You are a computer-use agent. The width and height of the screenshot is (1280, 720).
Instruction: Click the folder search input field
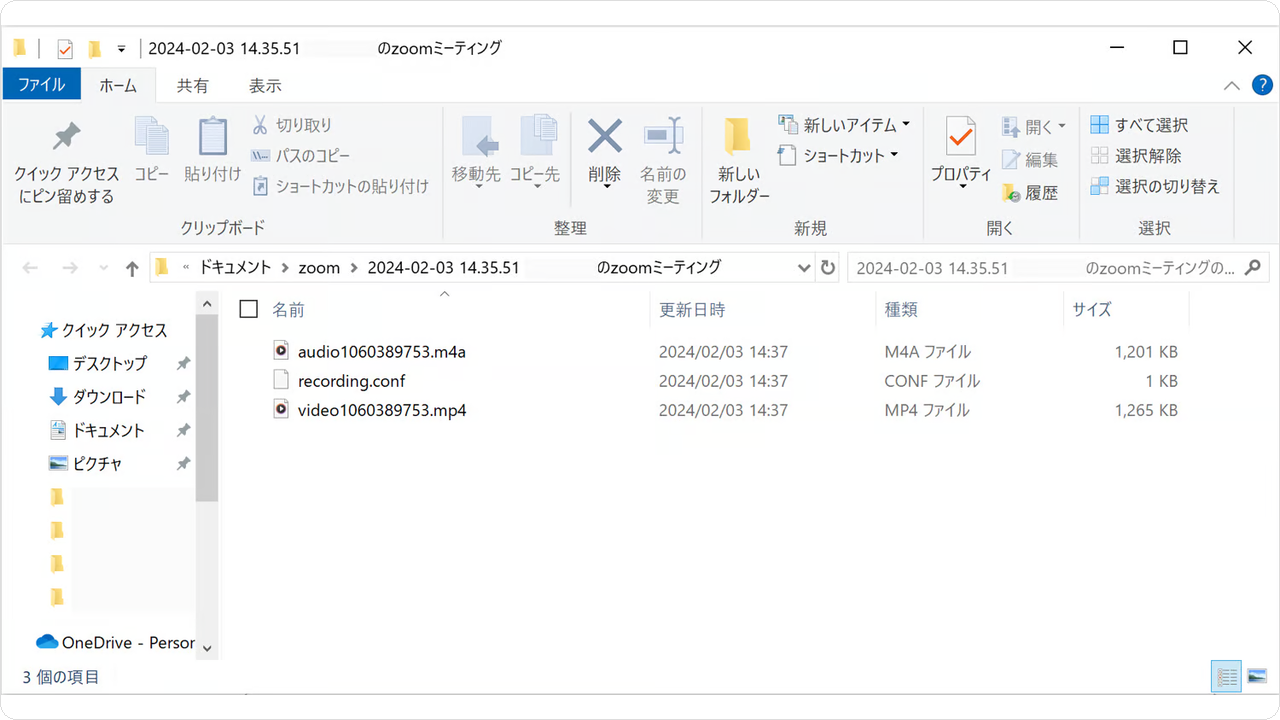tap(1057, 268)
